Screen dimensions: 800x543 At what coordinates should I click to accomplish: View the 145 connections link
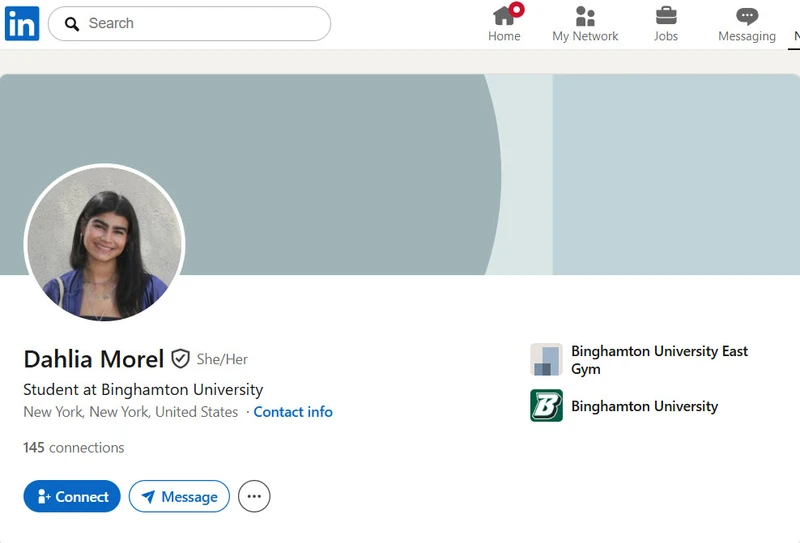point(73,448)
